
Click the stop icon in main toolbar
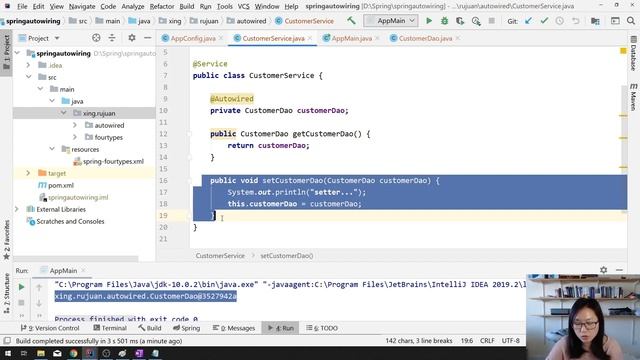coord(492,20)
